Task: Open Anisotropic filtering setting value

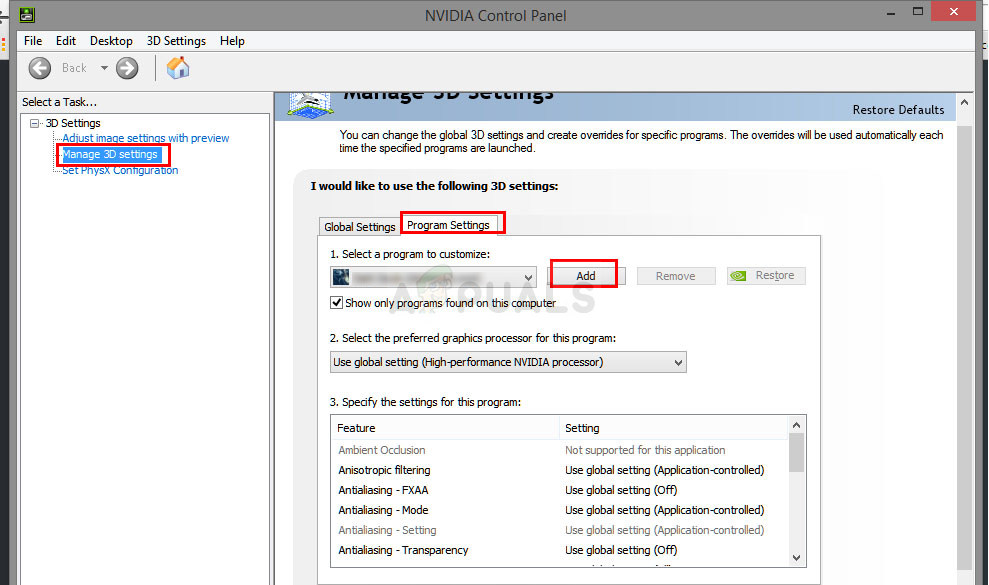Action: [x=664, y=470]
